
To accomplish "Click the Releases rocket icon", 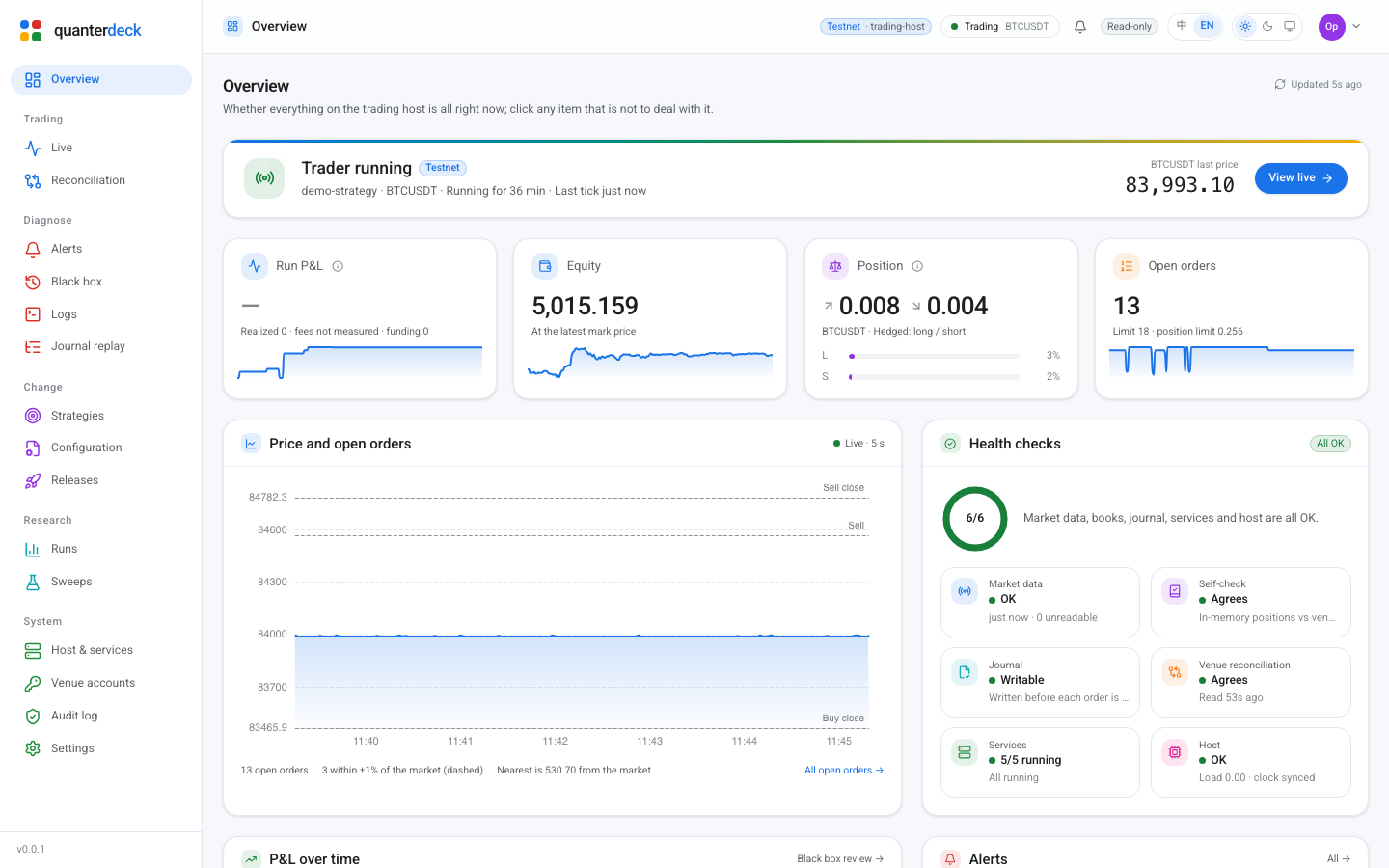I will click(x=33, y=480).
